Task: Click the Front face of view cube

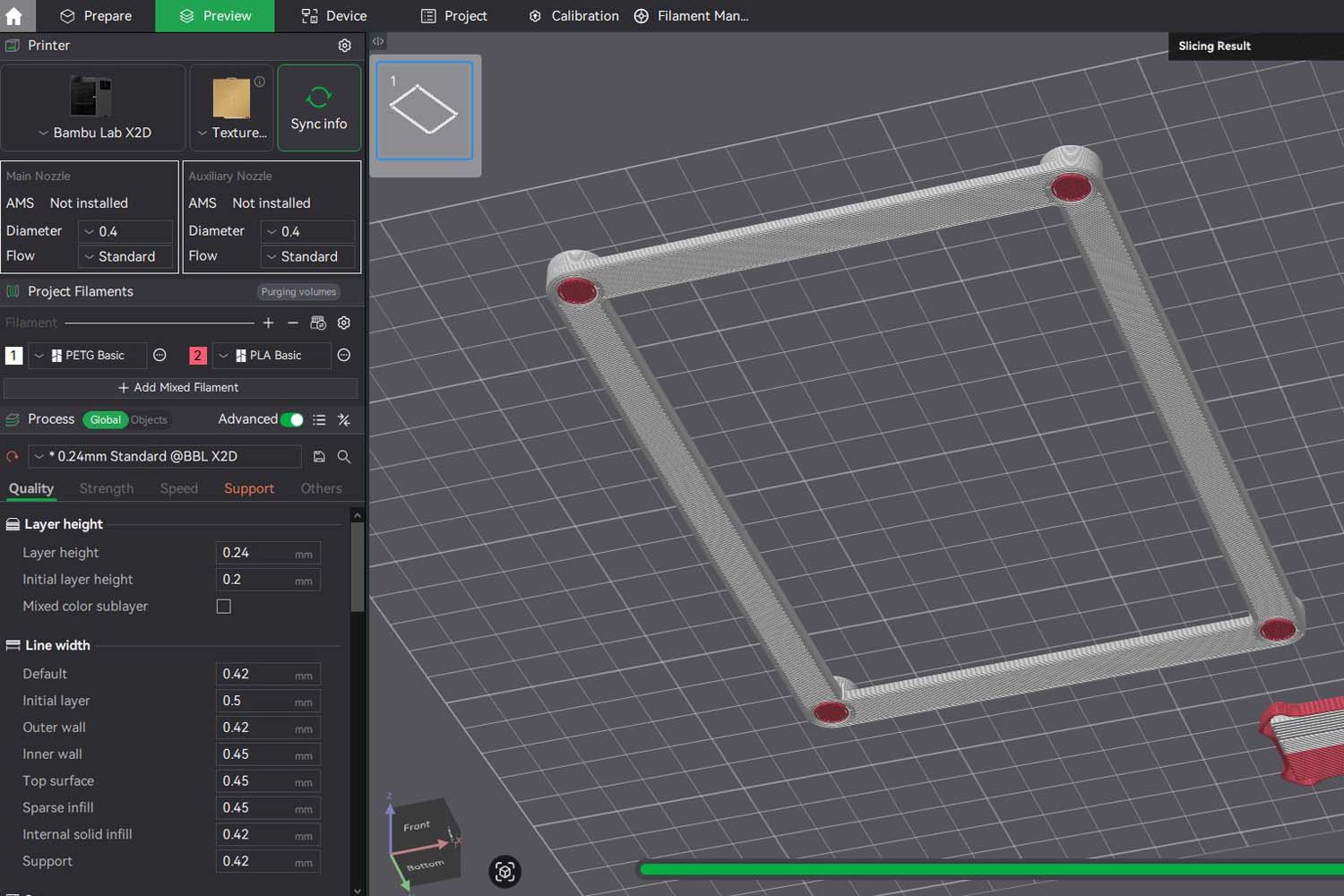Action: point(418,826)
